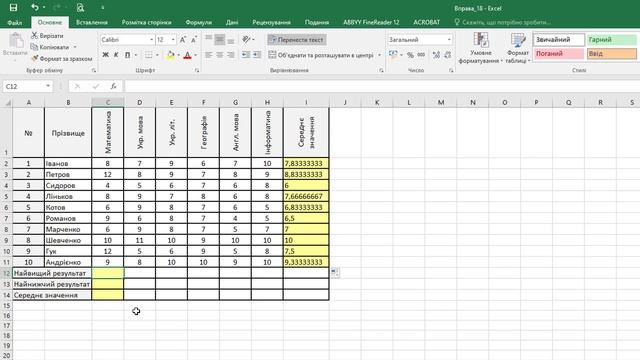Undo last action in quick access toolbar
This screenshot has width=640, height=360.
point(35,7)
